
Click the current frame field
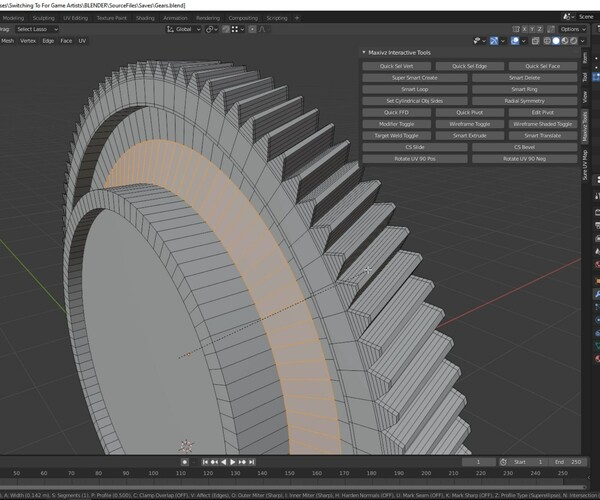pos(478,462)
